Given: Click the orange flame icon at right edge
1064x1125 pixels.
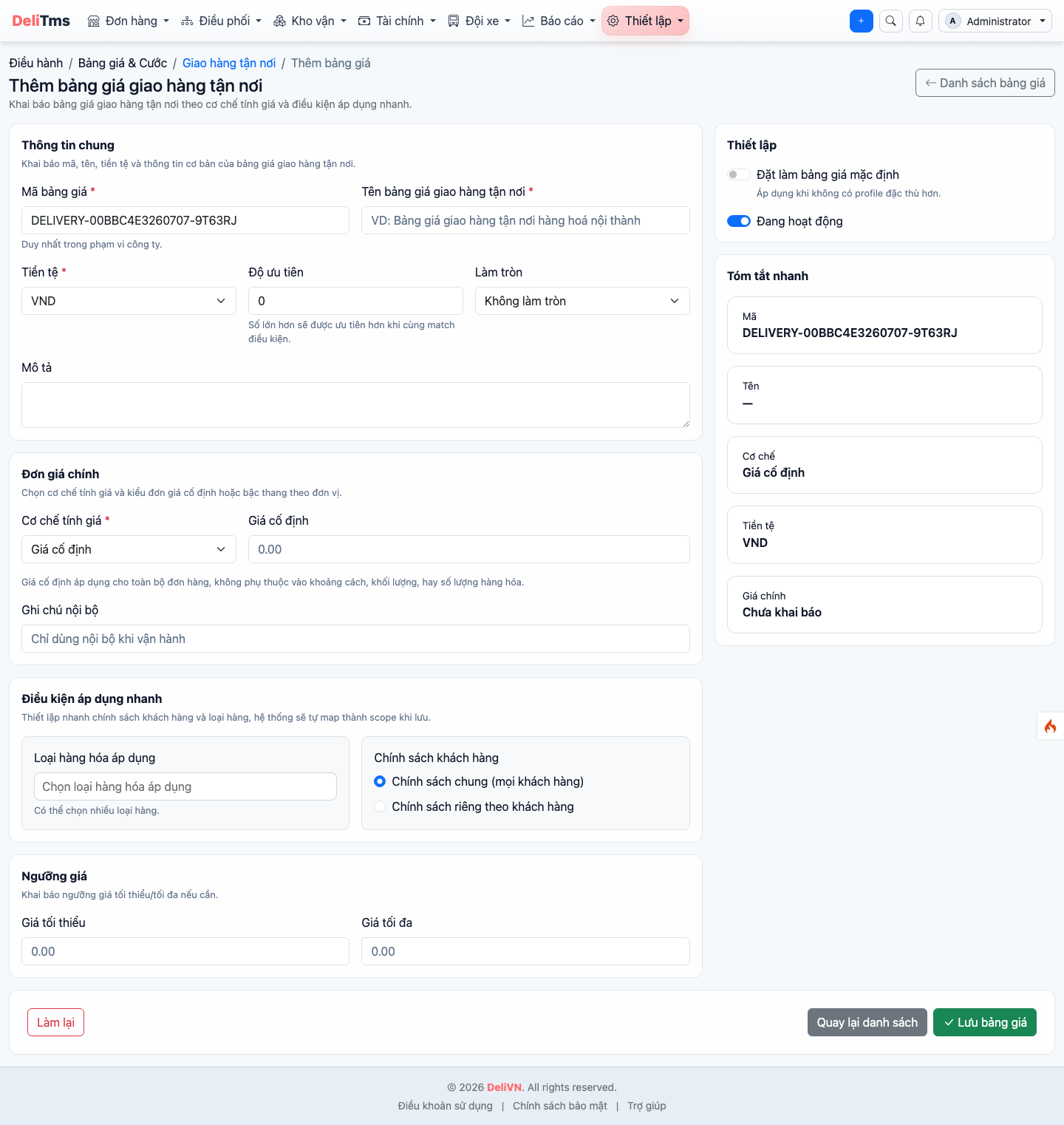Looking at the screenshot, I should click(1050, 727).
